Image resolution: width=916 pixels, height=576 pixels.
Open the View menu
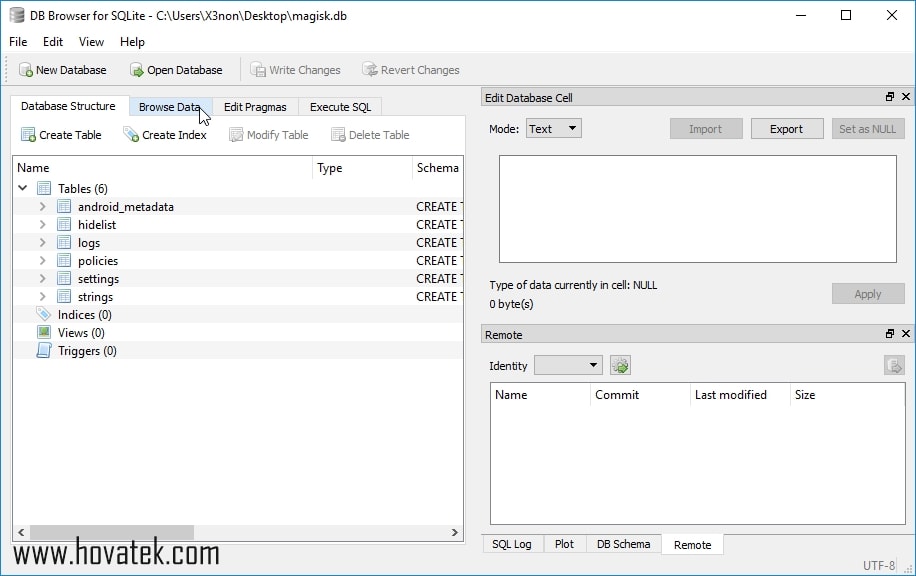click(x=91, y=42)
